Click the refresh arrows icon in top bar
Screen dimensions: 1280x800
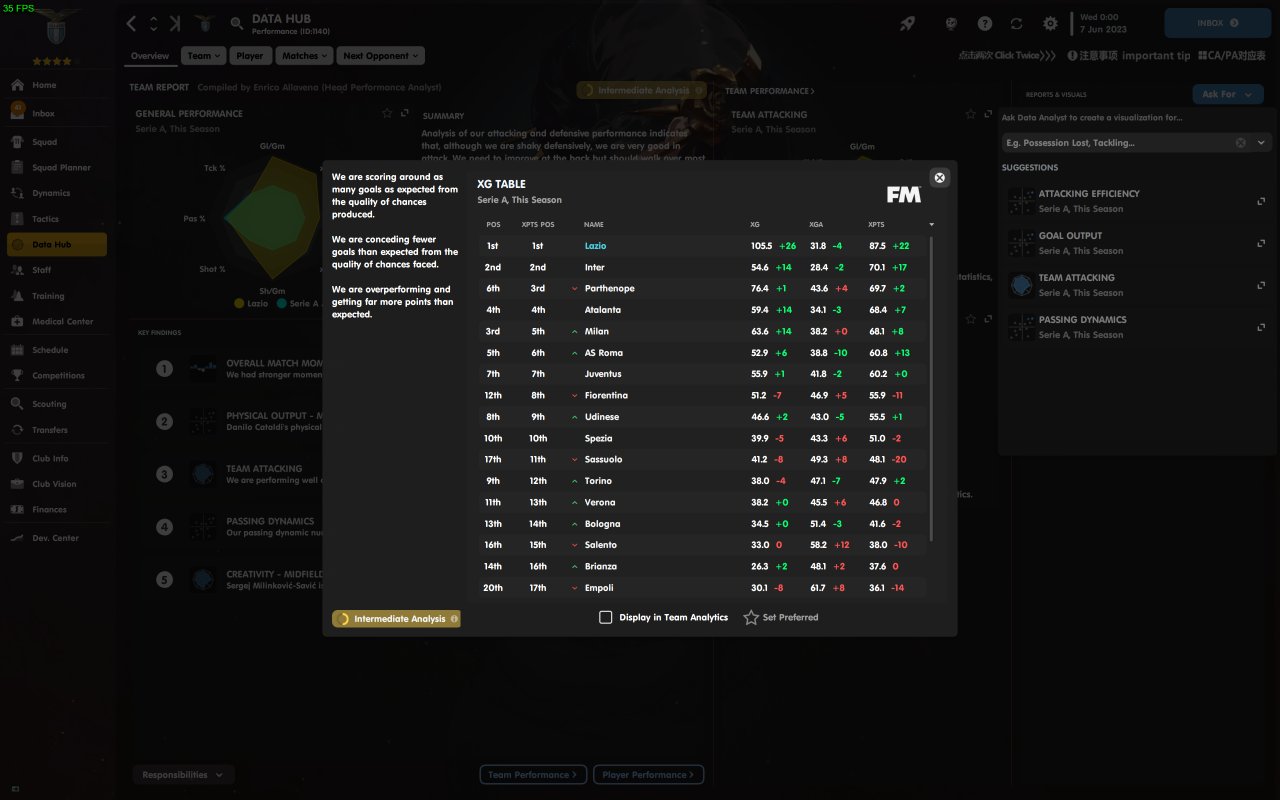pyautogui.click(x=1017, y=23)
